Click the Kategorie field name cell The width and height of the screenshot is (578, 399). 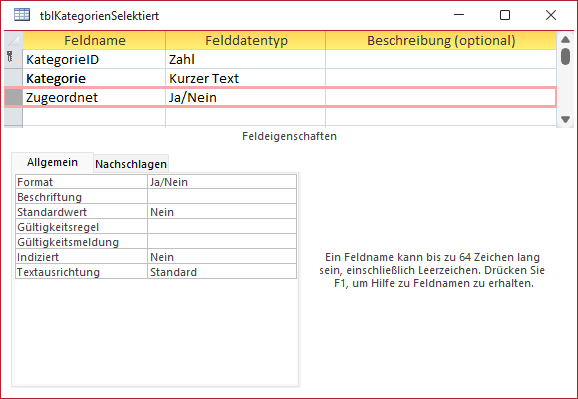coord(94,78)
